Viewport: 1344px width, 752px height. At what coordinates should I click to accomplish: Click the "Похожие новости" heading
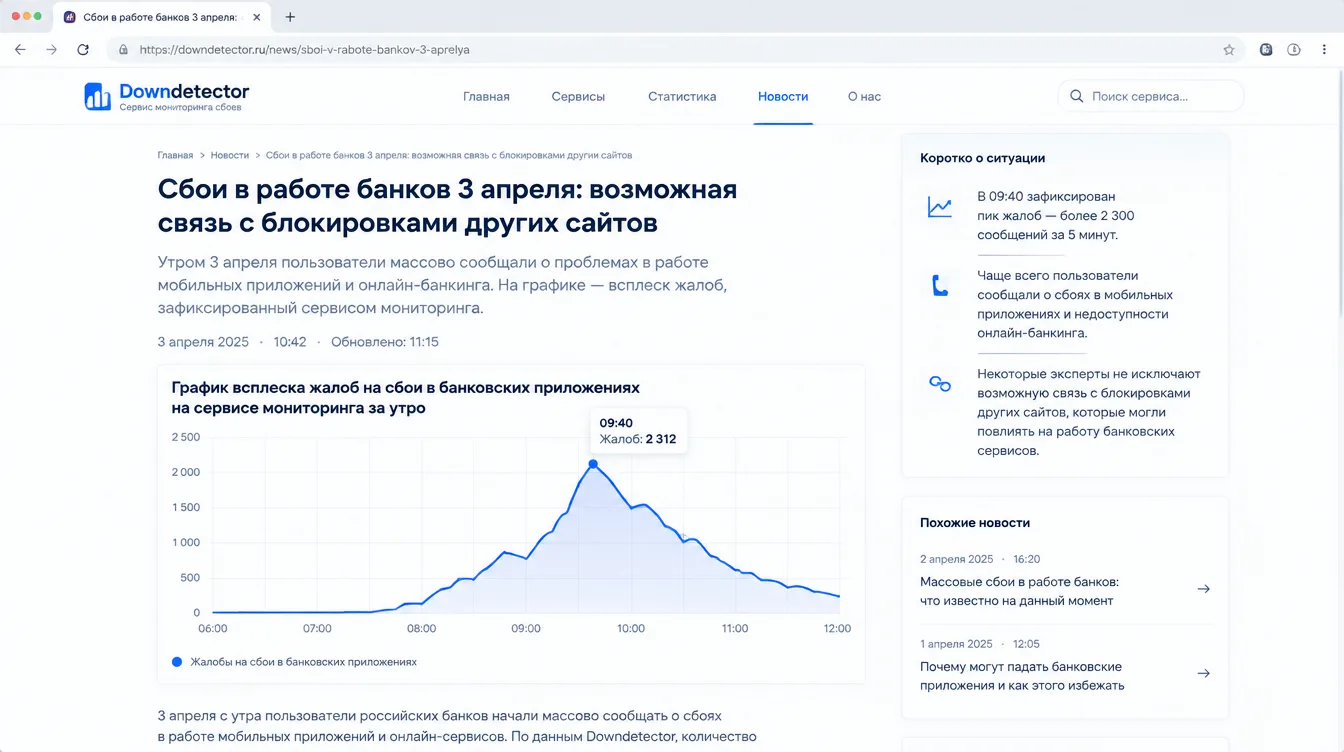tap(975, 523)
